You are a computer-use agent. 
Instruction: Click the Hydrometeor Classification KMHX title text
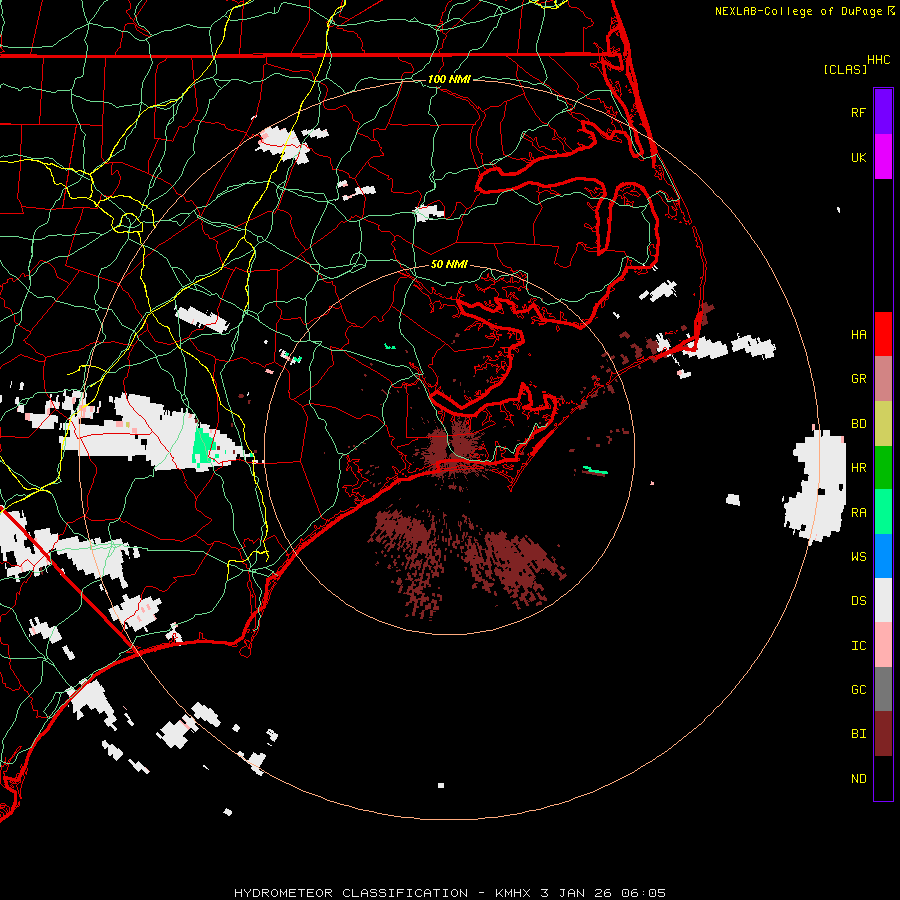(x=450, y=893)
